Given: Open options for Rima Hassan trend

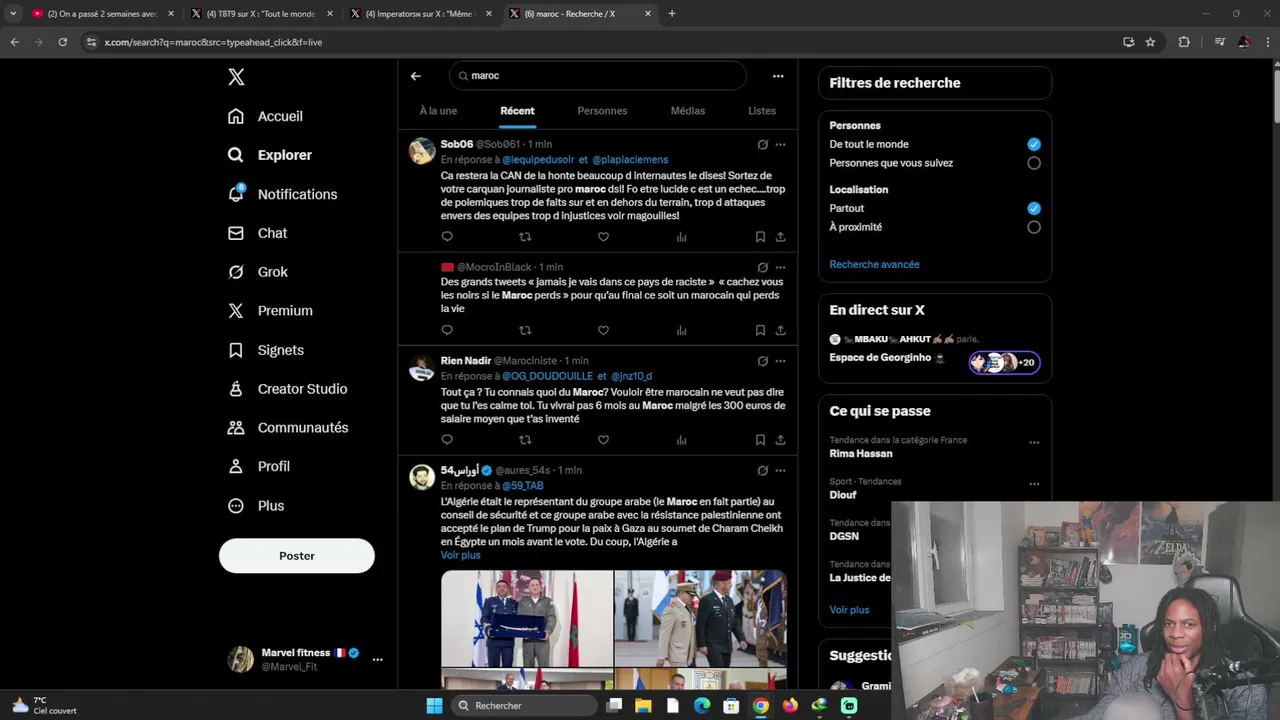Looking at the screenshot, I should [x=1034, y=442].
